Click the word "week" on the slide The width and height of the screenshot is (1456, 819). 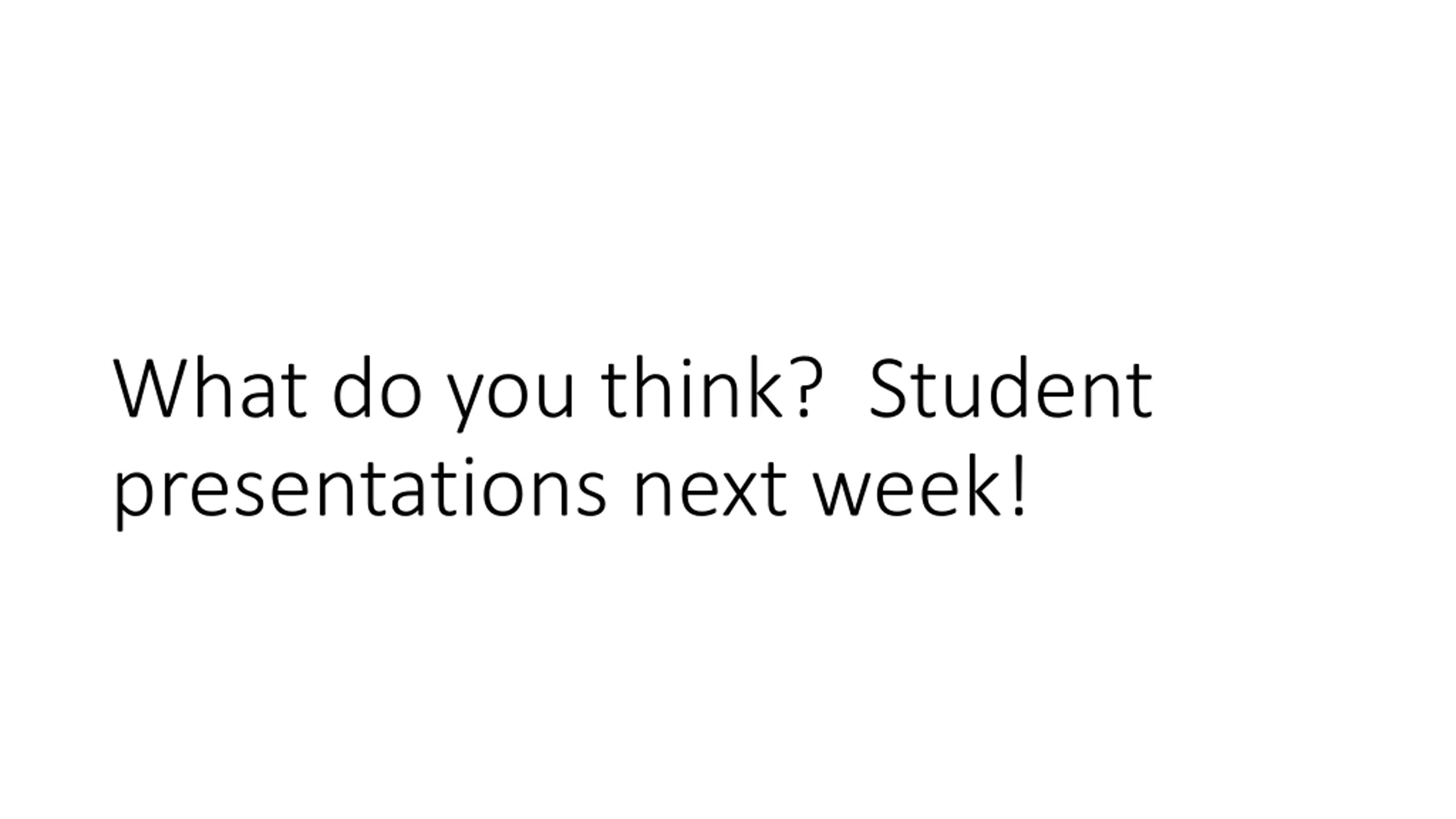[x=907, y=488]
